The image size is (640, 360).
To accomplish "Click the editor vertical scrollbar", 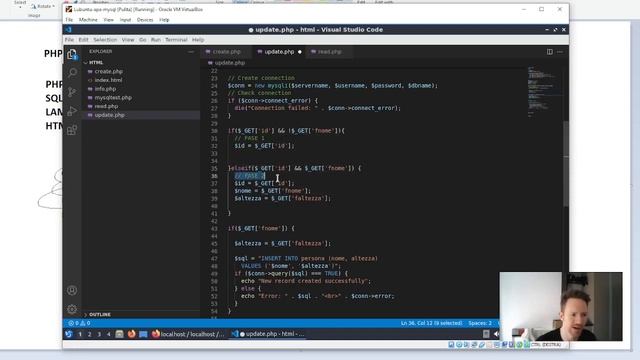I will [x=566, y=163].
